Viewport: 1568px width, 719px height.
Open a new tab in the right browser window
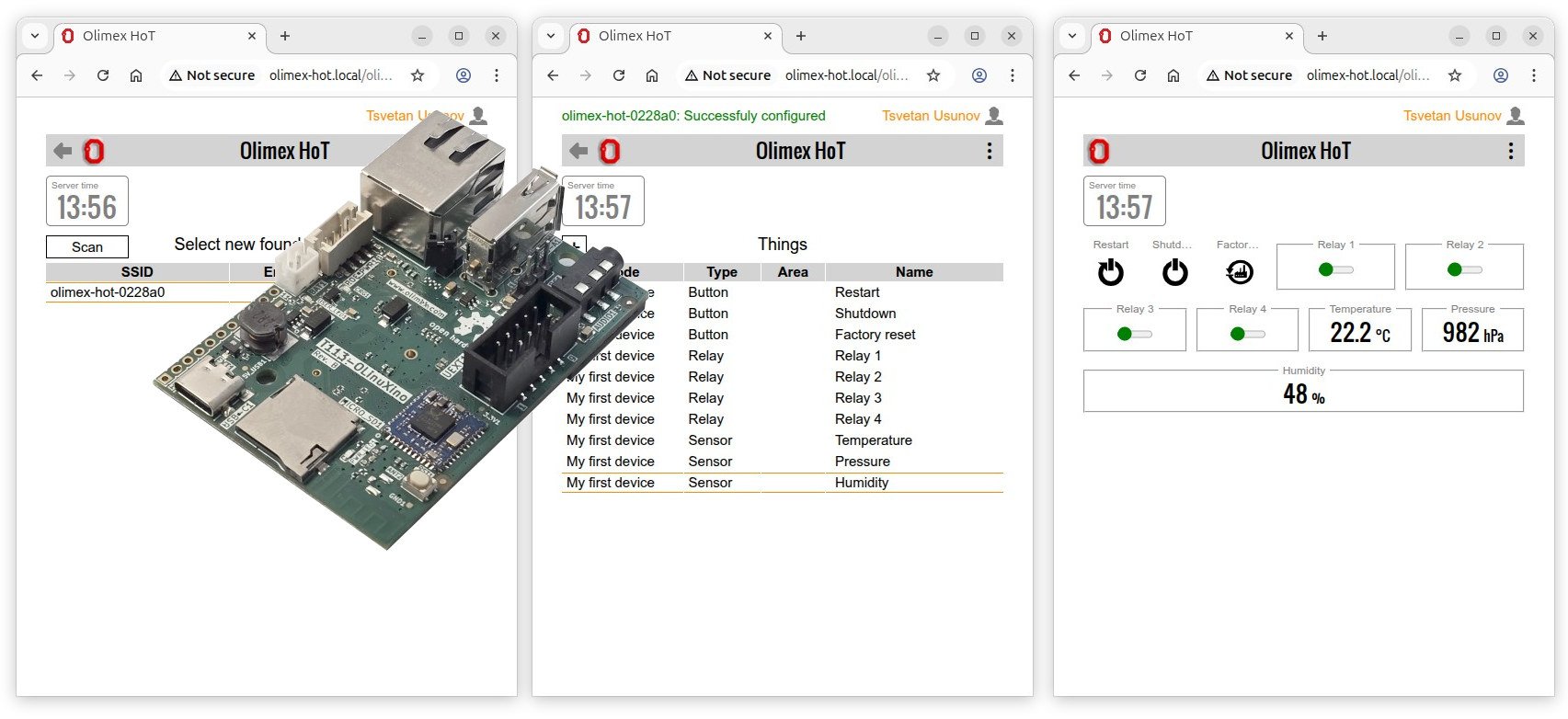[x=1322, y=36]
